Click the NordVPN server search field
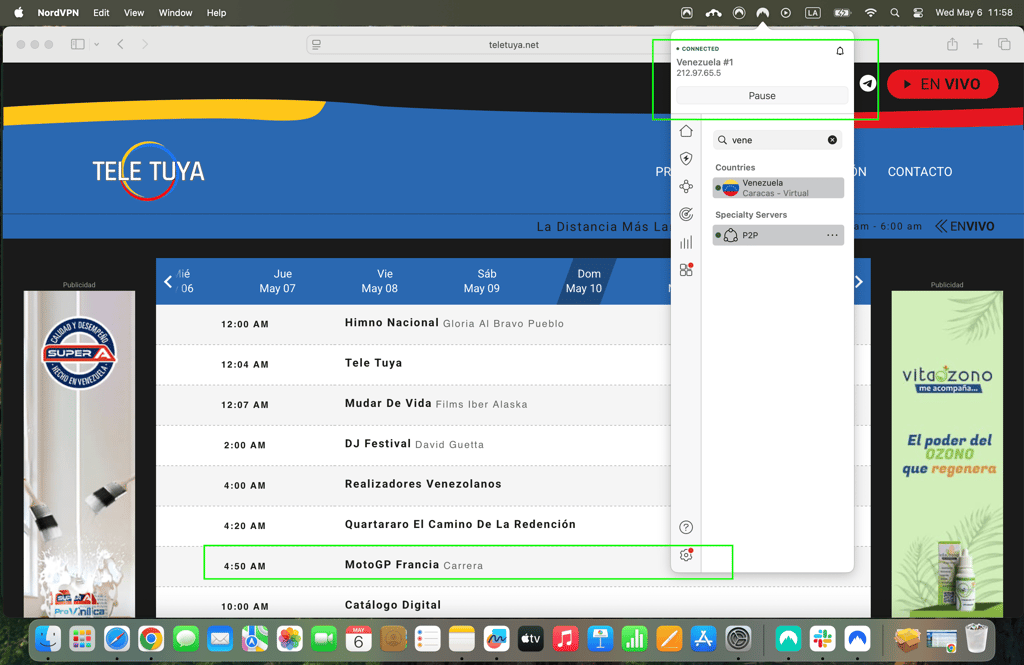This screenshot has height=665, width=1024. tap(777, 140)
